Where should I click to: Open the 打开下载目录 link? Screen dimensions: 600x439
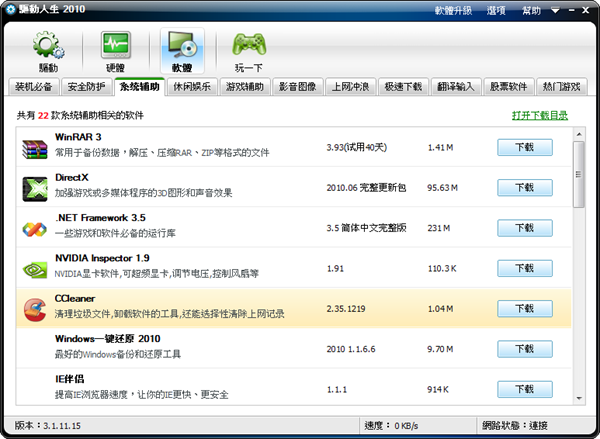click(540, 116)
